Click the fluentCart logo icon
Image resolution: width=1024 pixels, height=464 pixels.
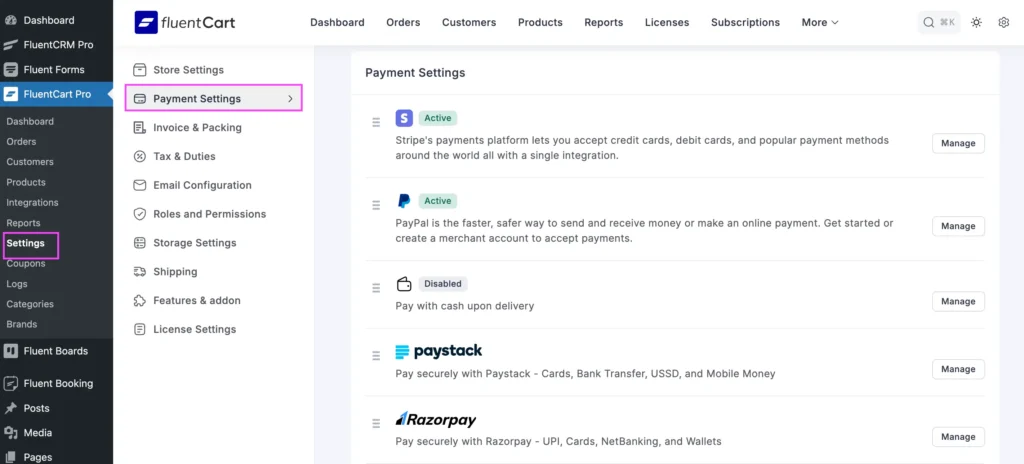[x=146, y=22]
